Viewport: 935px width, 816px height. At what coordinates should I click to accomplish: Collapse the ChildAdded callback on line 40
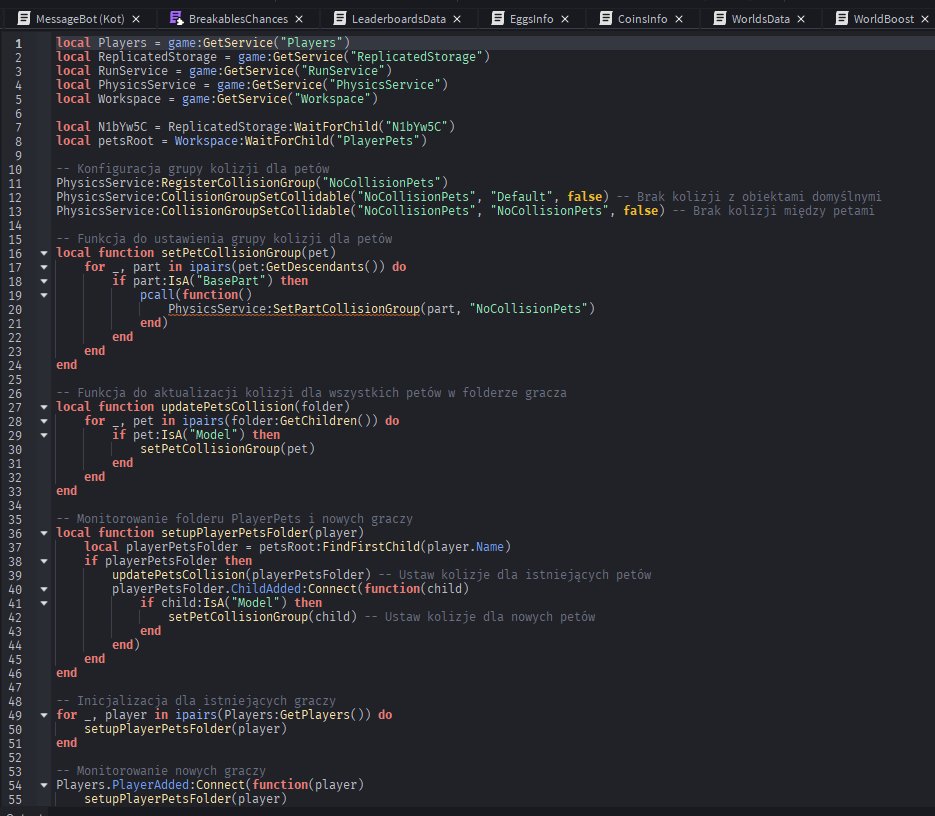pos(44,589)
